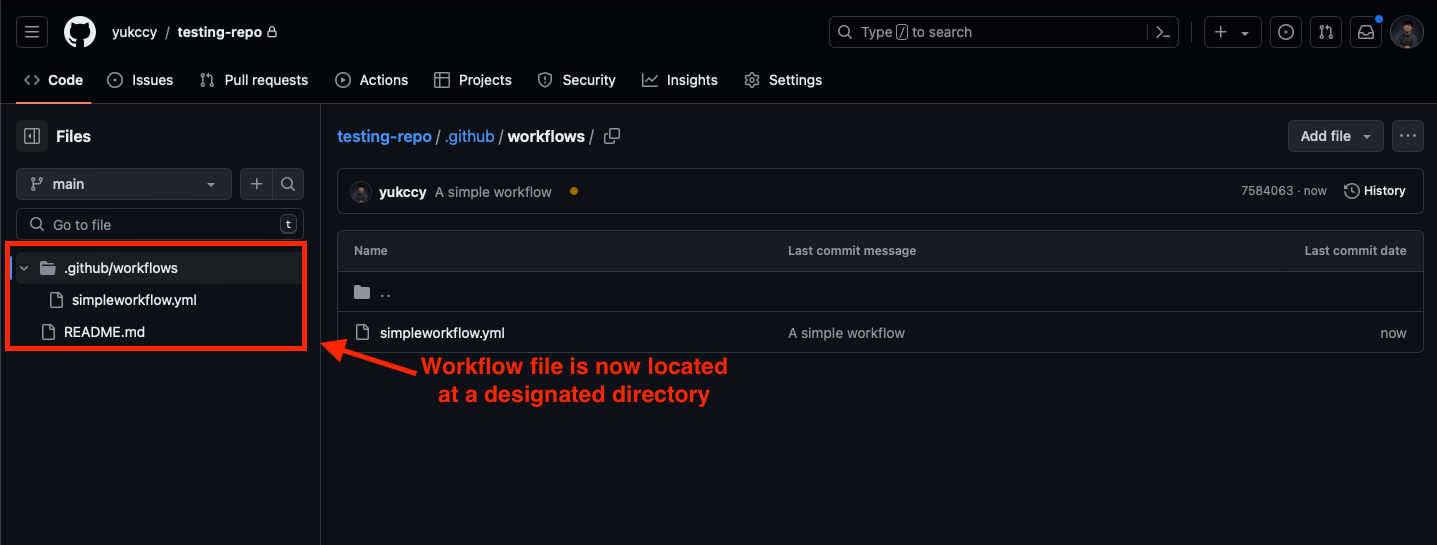
Task: Switch to the Pull requests tab
Action: pyautogui.click(x=254, y=80)
